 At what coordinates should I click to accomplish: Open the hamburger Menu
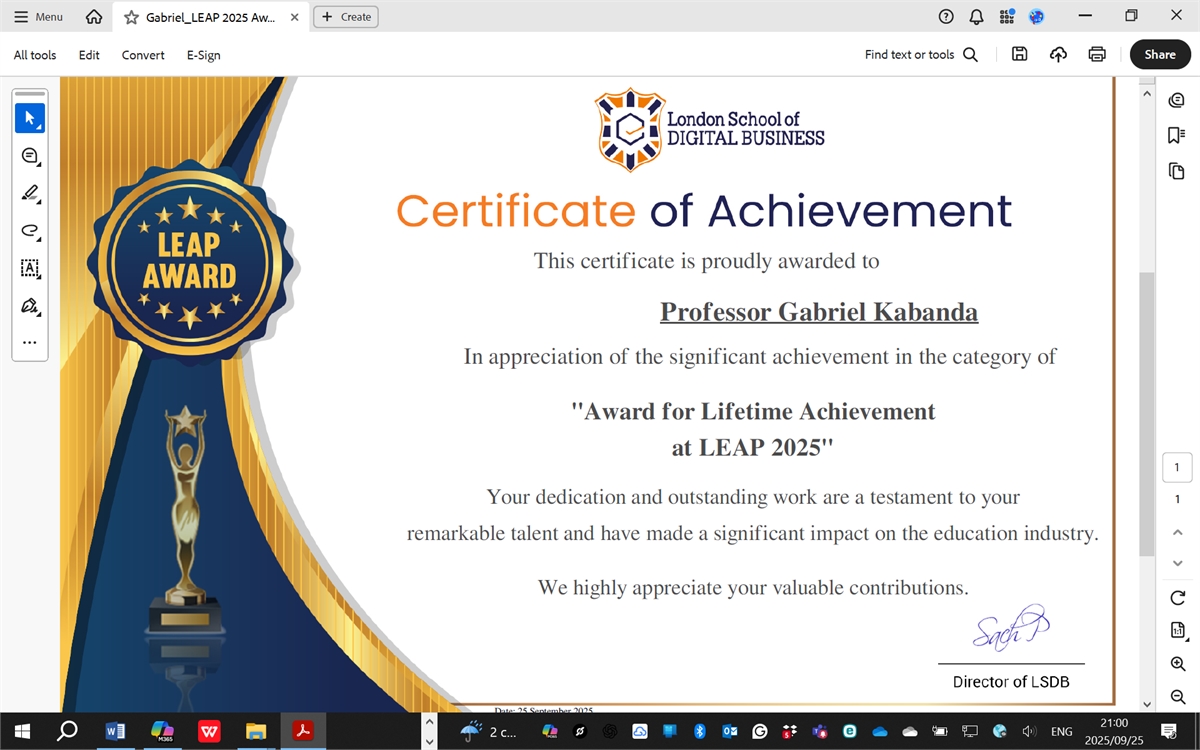(x=38, y=17)
